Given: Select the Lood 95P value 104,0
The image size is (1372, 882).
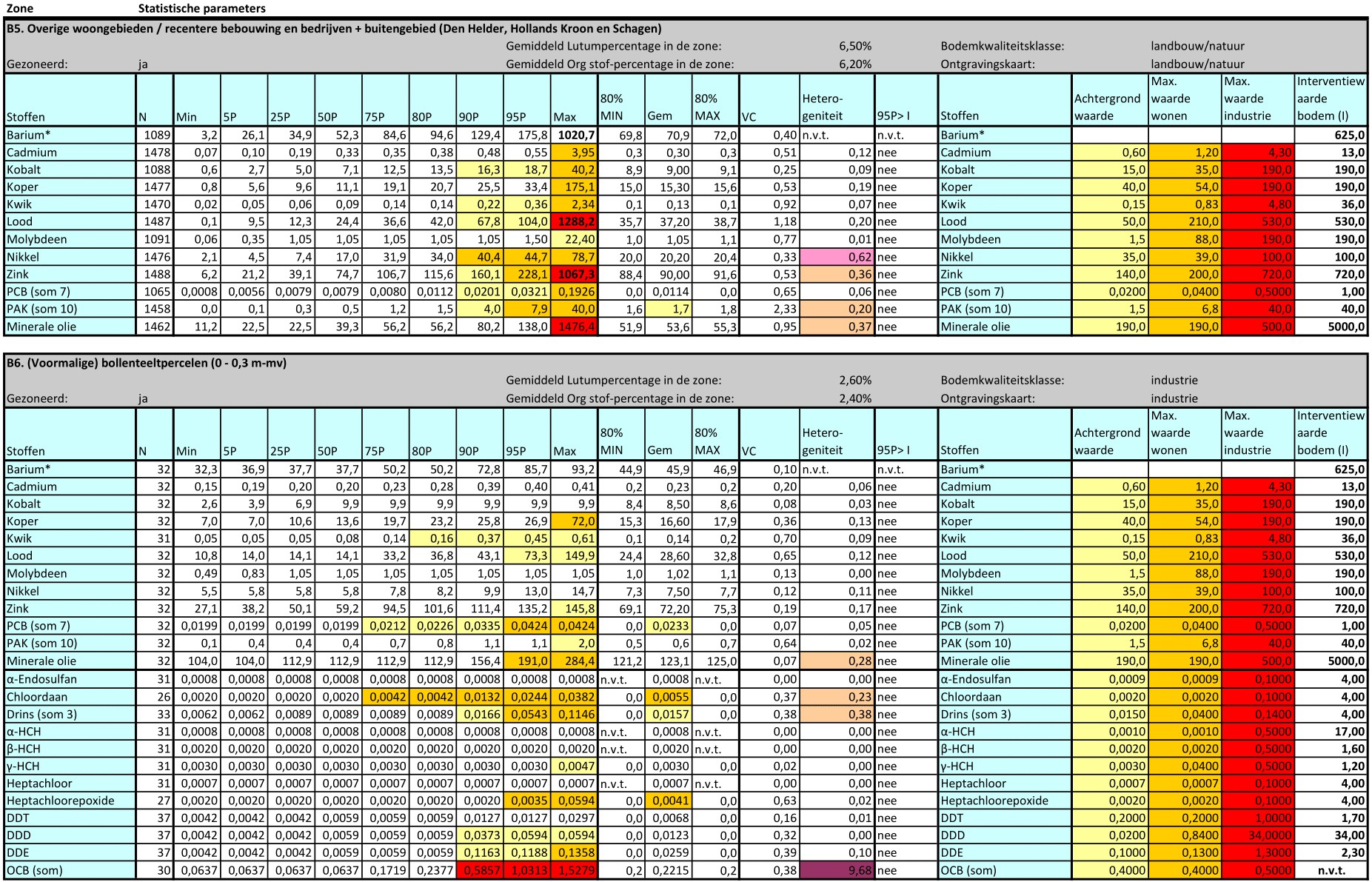Looking at the screenshot, I should click(x=527, y=221).
